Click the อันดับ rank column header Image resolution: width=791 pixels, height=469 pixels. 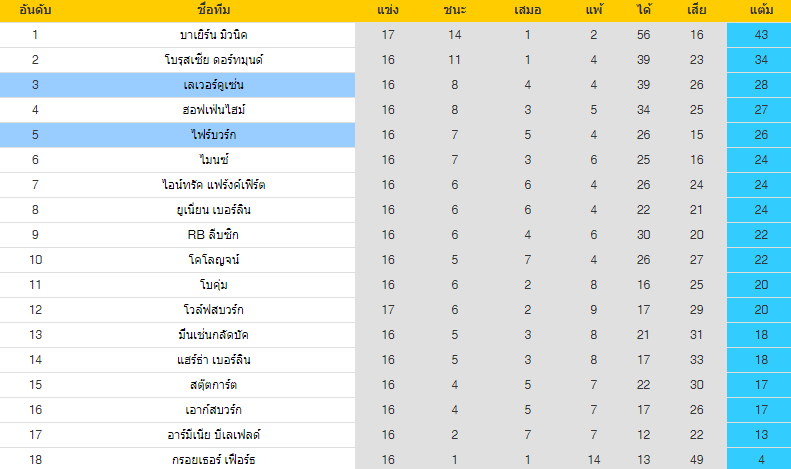(35, 10)
